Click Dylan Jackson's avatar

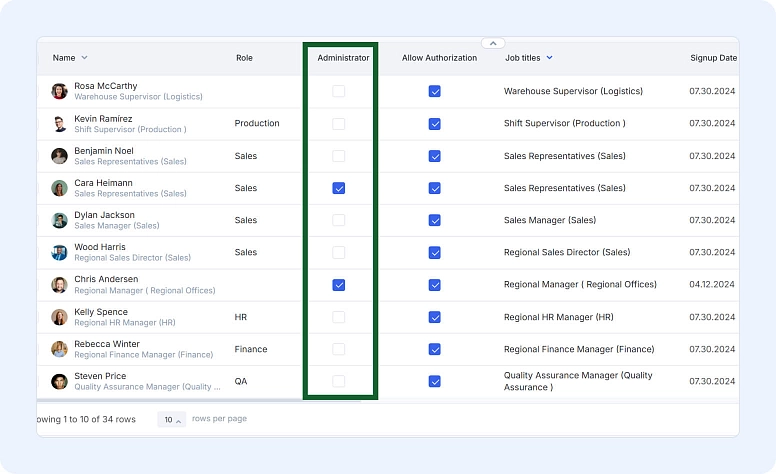[x=60, y=220]
